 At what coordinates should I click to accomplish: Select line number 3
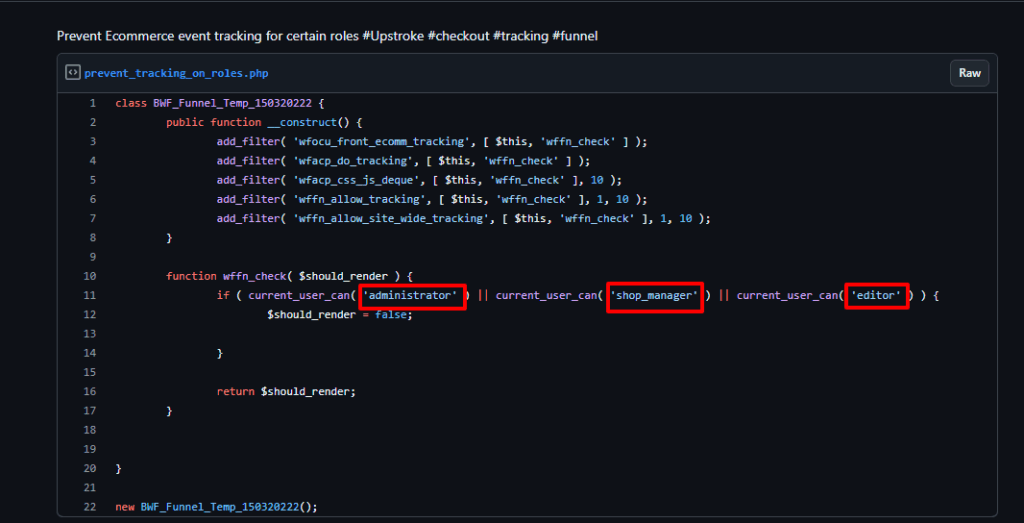point(93,142)
